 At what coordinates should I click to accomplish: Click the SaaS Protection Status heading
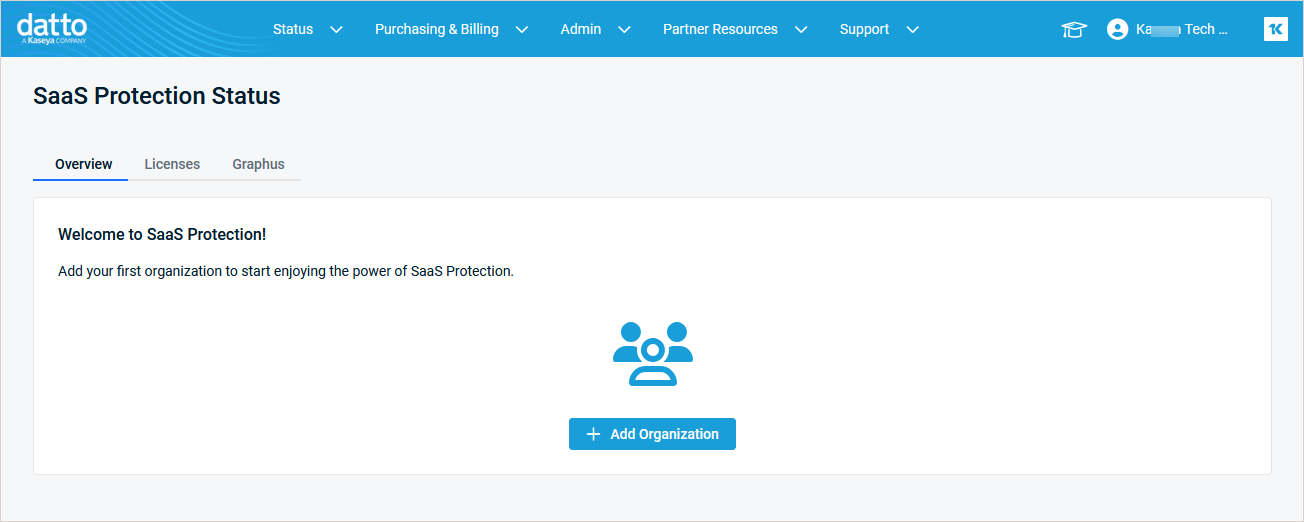(157, 96)
